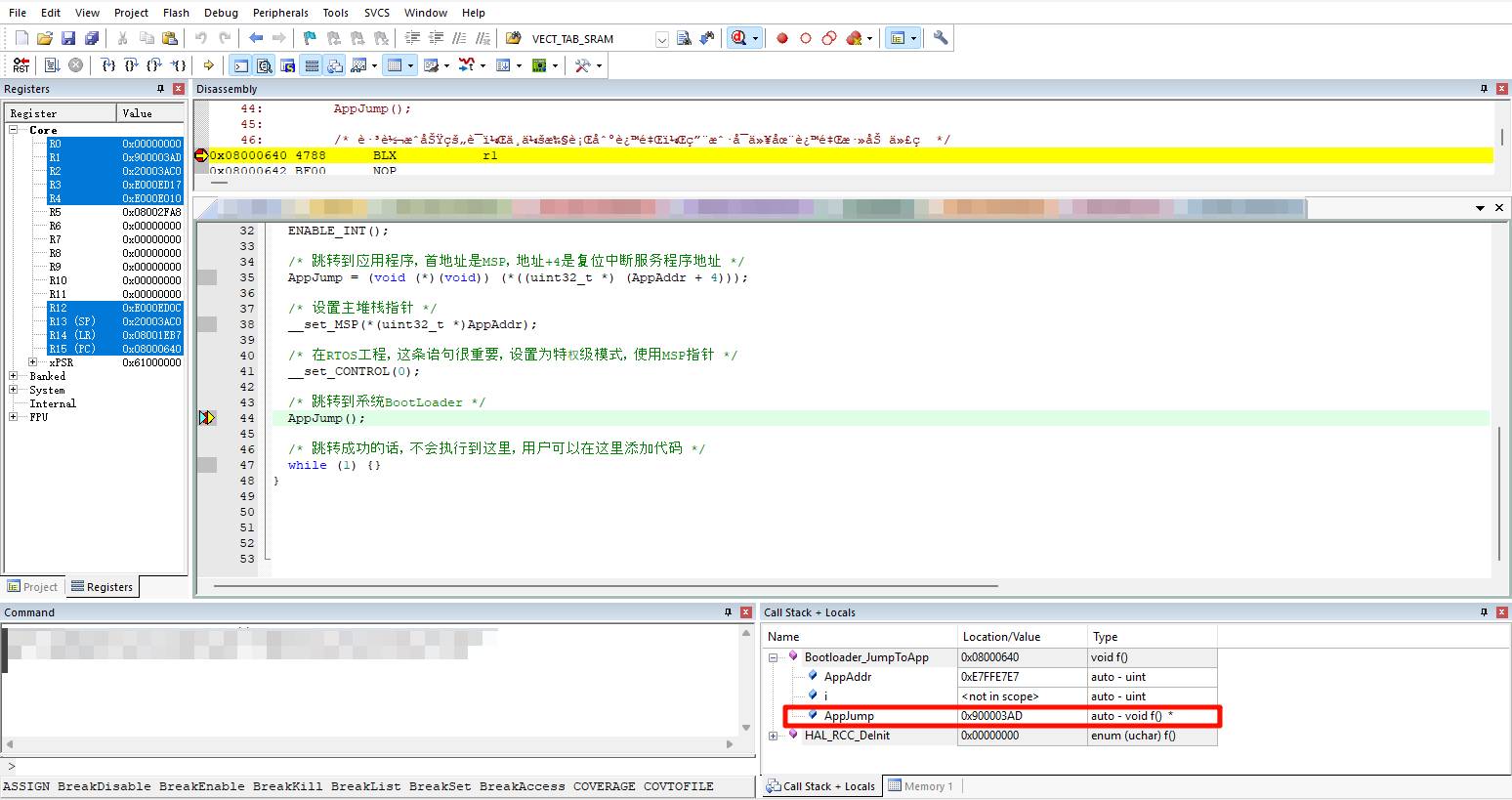Expand the Banked register group

[x=14, y=376]
